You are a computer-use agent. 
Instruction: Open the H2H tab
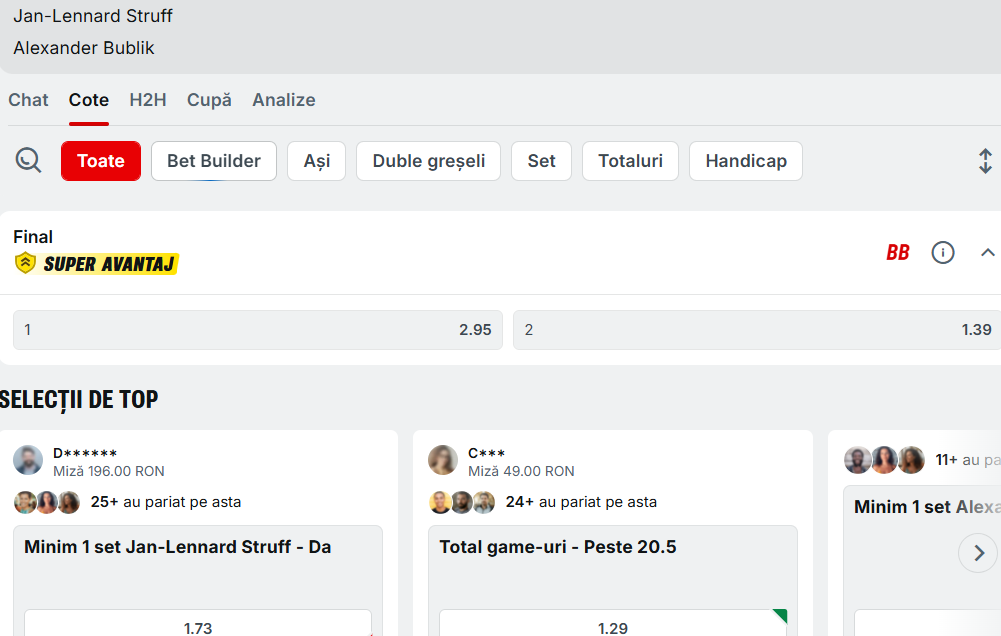pyautogui.click(x=147, y=100)
